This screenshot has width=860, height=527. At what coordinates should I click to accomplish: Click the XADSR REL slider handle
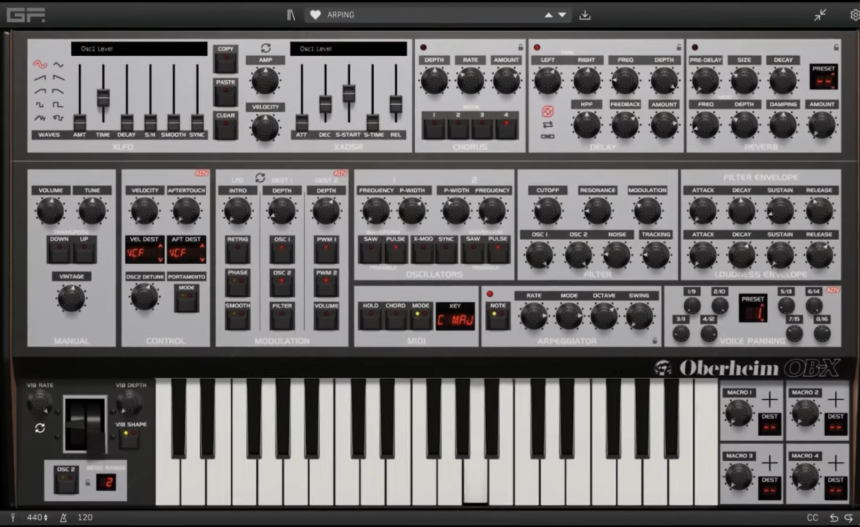[395, 104]
